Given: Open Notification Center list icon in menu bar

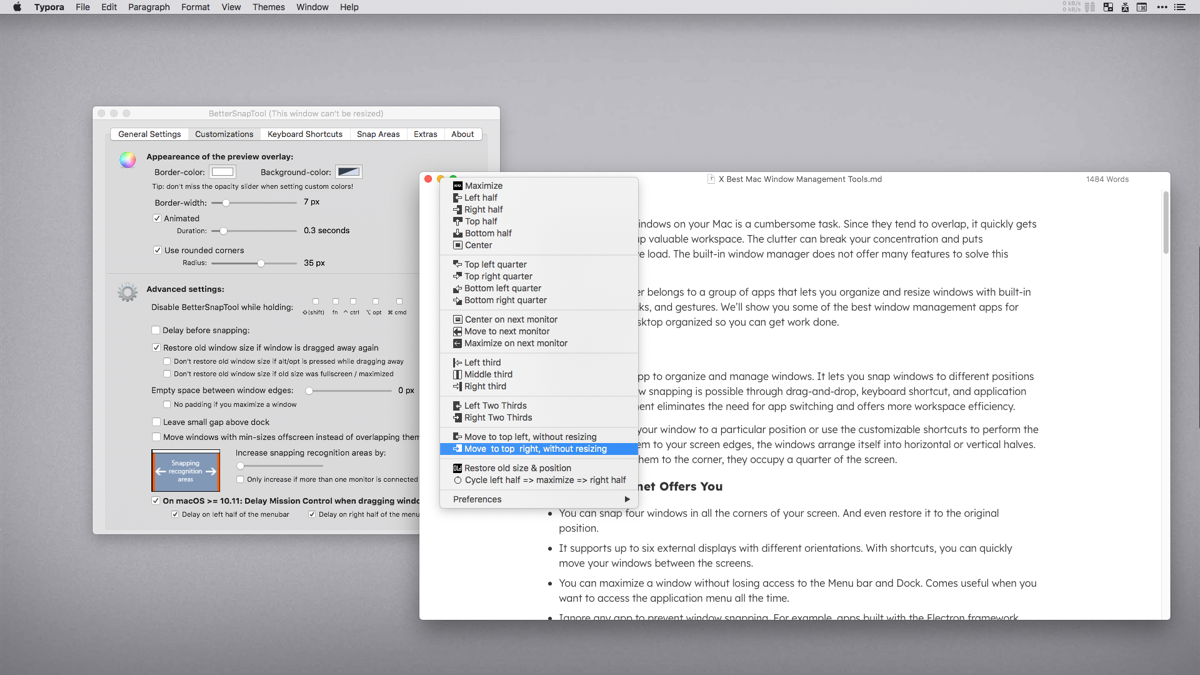Looking at the screenshot, I should [1180, 7].
